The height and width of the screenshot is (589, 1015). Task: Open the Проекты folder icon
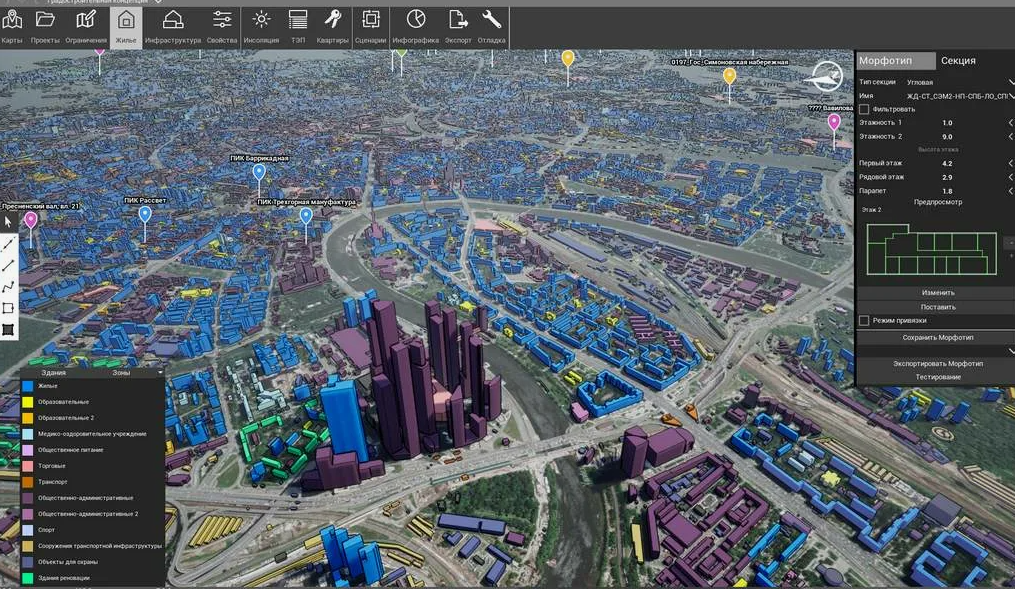(45, 27)
